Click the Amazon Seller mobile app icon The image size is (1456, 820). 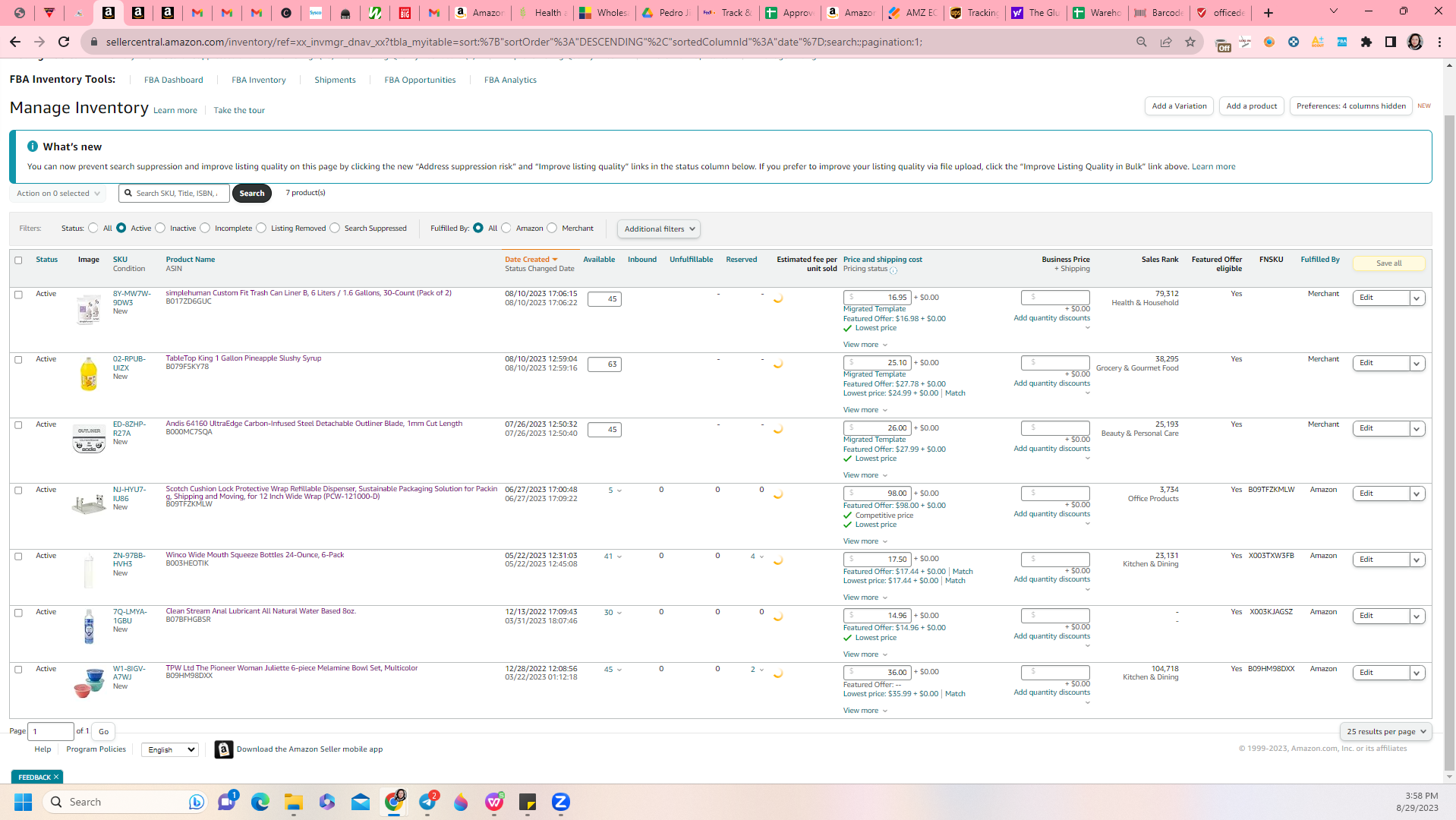point(224,749)
